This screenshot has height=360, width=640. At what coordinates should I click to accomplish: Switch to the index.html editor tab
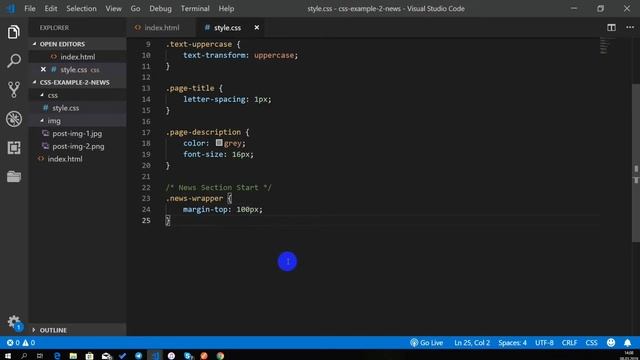[161, 28]
